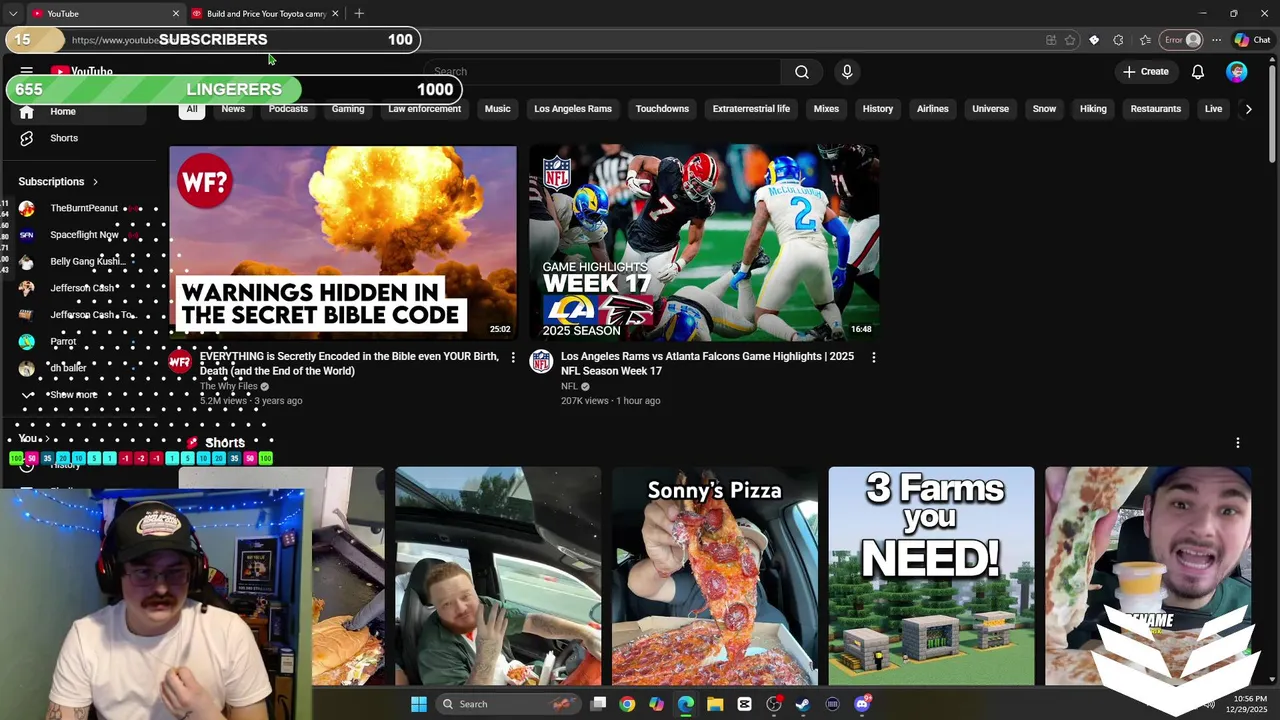Open The Why Files channel avatar
This screenshot has width=1280, height=720.
click(x=180, y=362)
